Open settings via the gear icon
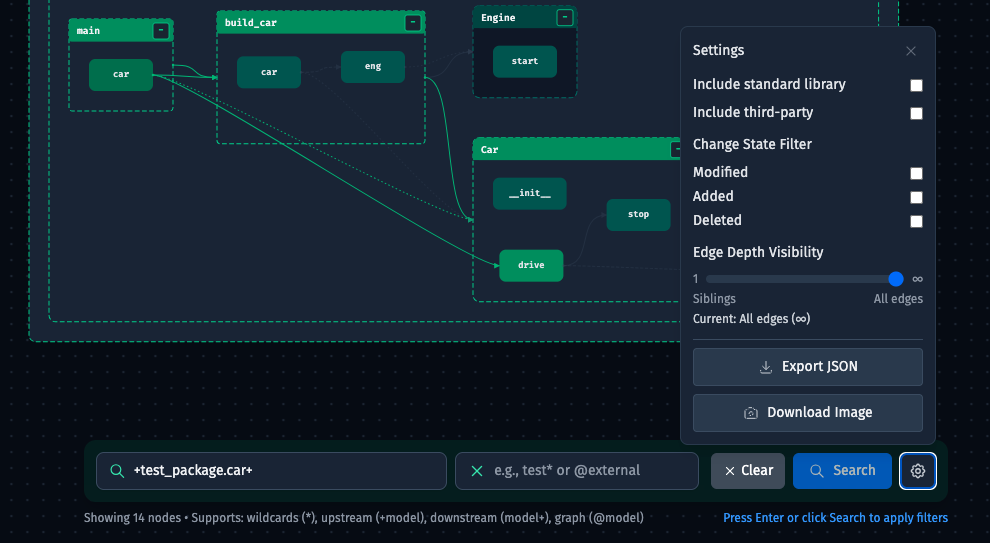The image size is (990, 543). pos(917,471)
